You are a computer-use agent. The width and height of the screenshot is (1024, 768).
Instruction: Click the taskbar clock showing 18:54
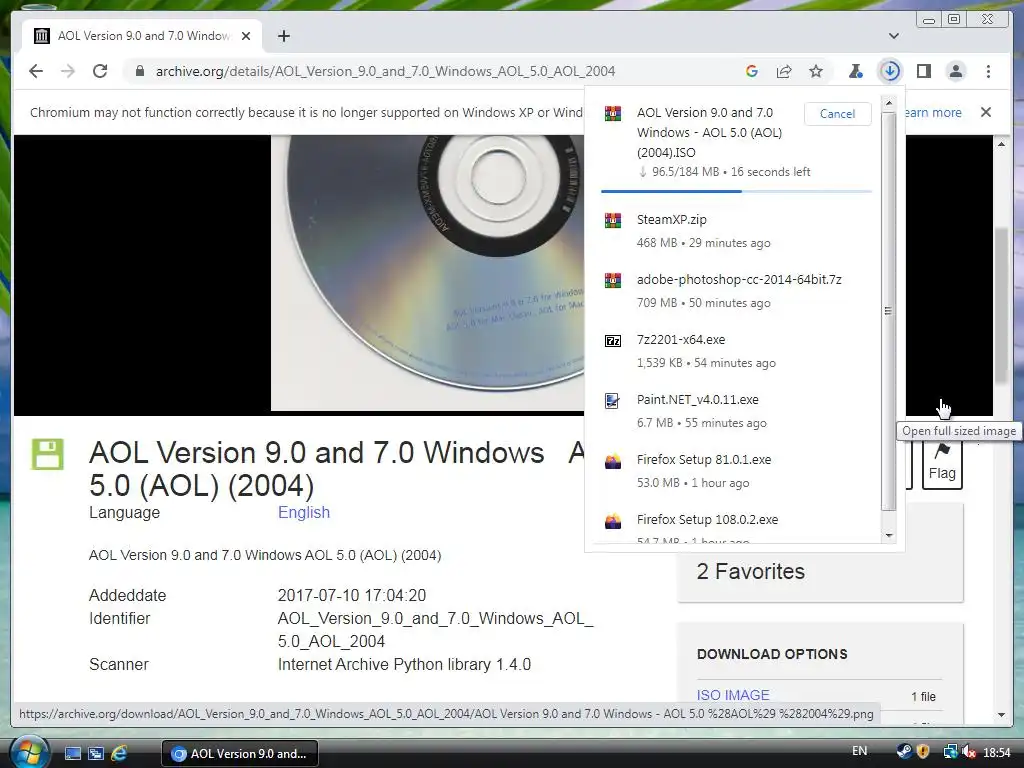click(x=997, y=752)
